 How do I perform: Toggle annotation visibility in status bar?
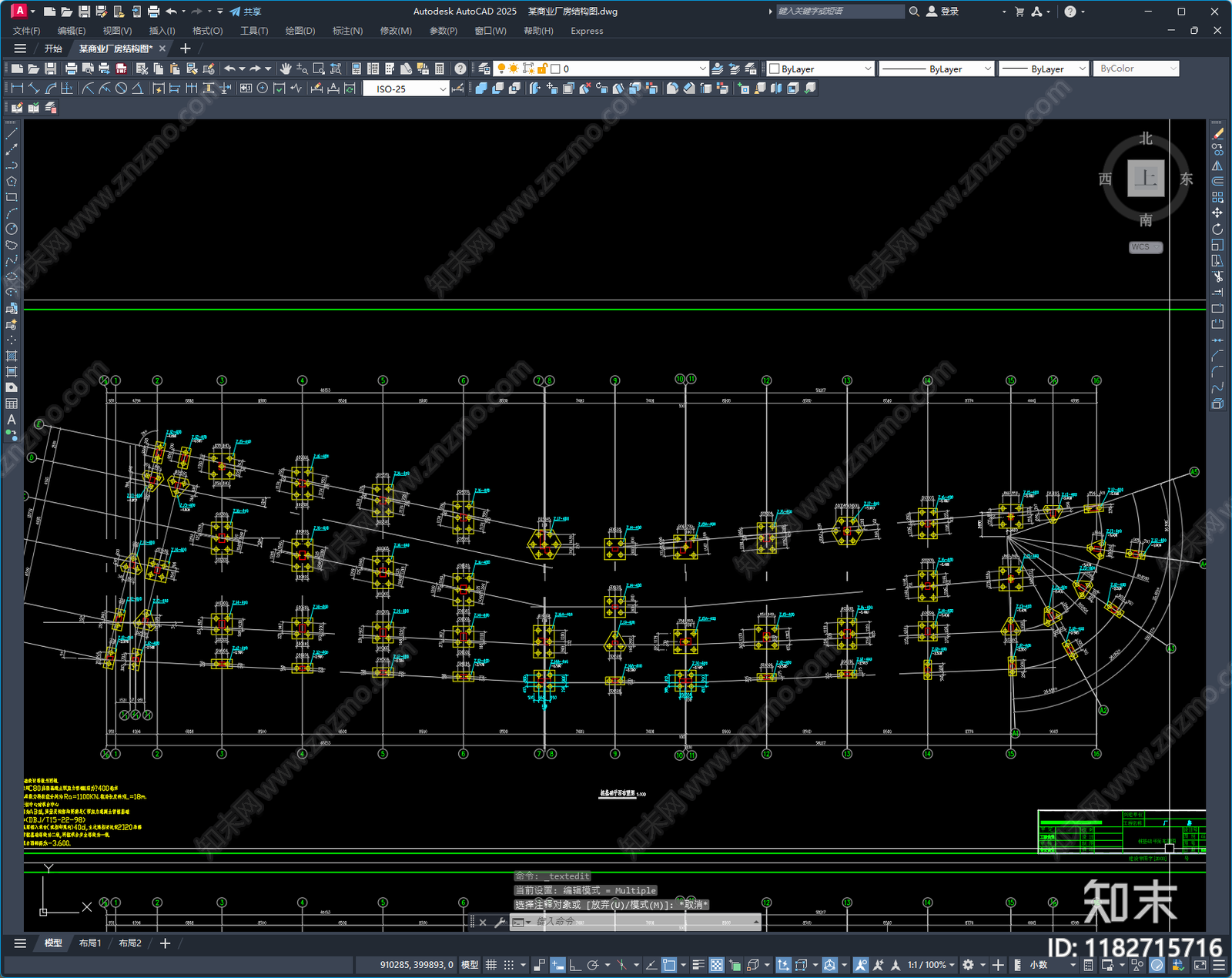(860, 965)
